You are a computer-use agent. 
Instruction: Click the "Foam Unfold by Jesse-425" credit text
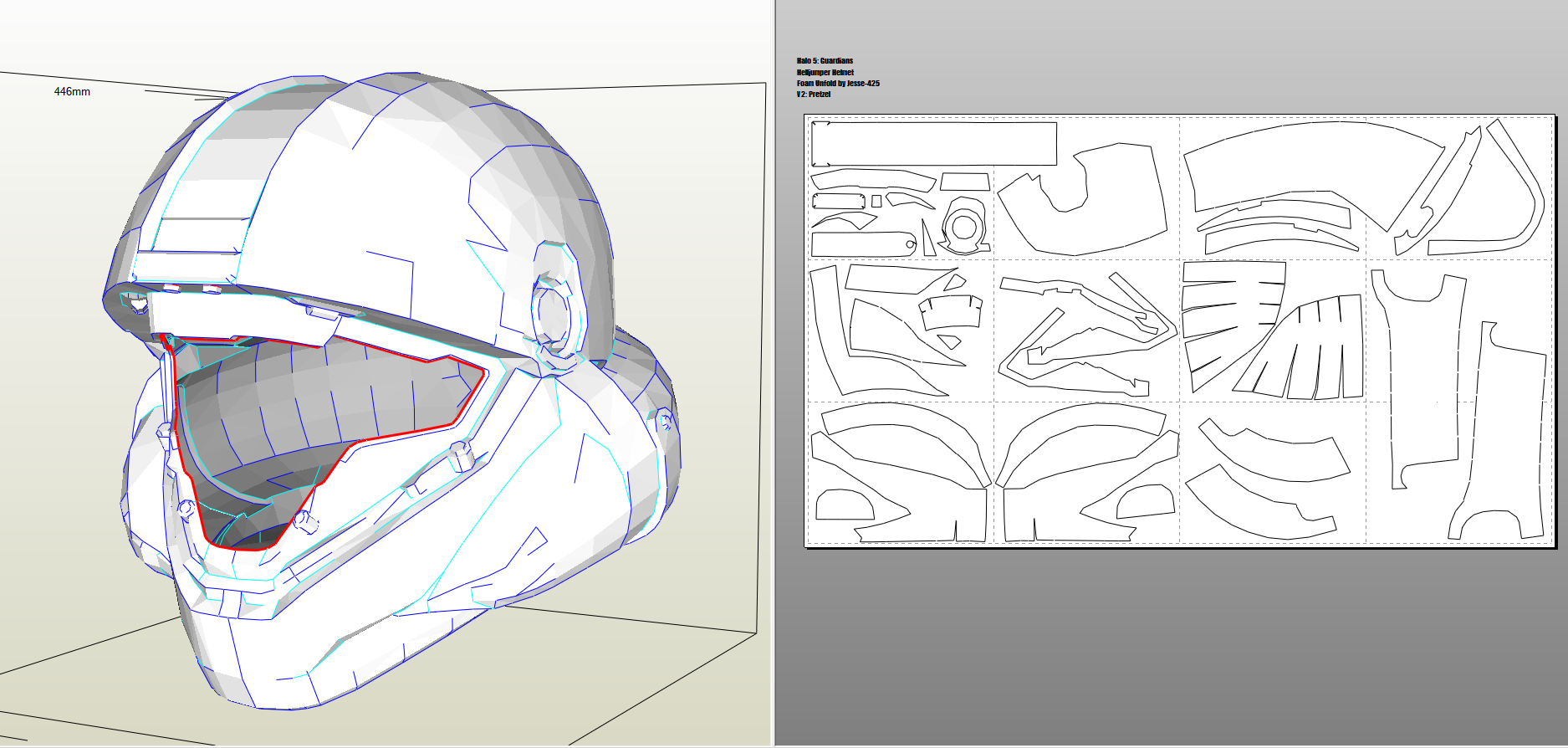tap(838, 84)
